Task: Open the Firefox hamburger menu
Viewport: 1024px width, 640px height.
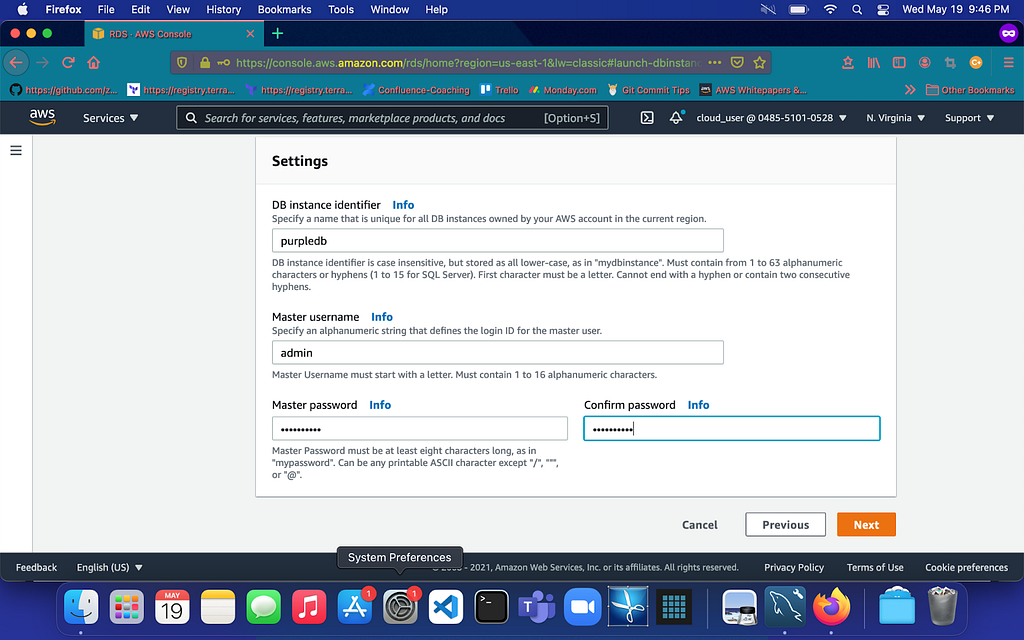Action: [x=1008, y=63]
